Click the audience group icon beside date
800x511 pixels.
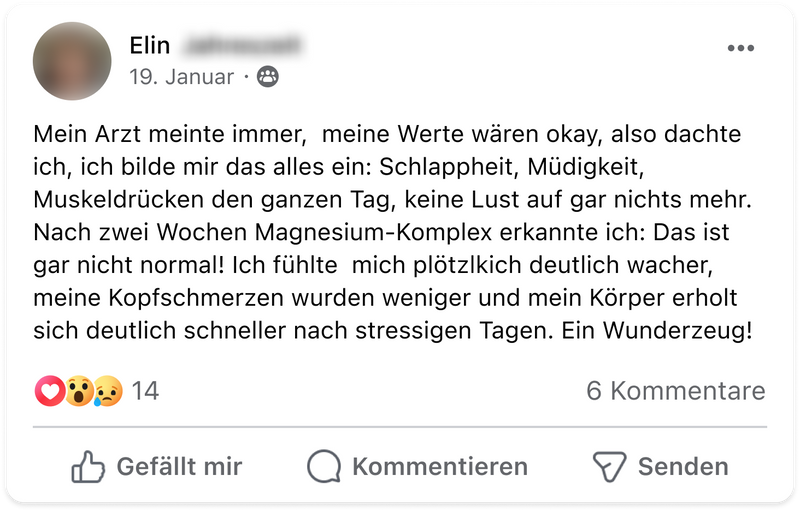(267, 76)
